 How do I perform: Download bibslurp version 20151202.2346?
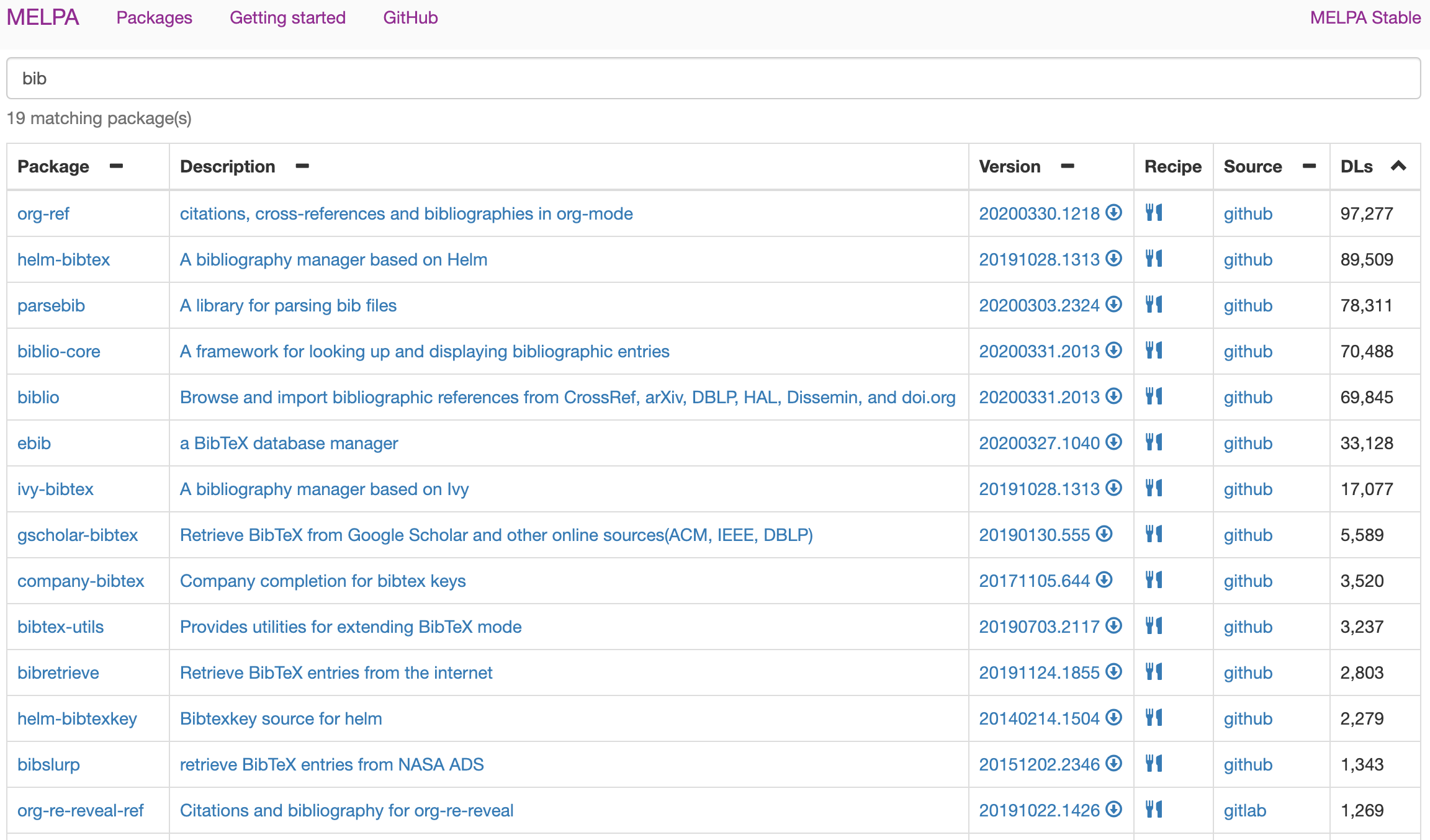[x=1050, y=764]
